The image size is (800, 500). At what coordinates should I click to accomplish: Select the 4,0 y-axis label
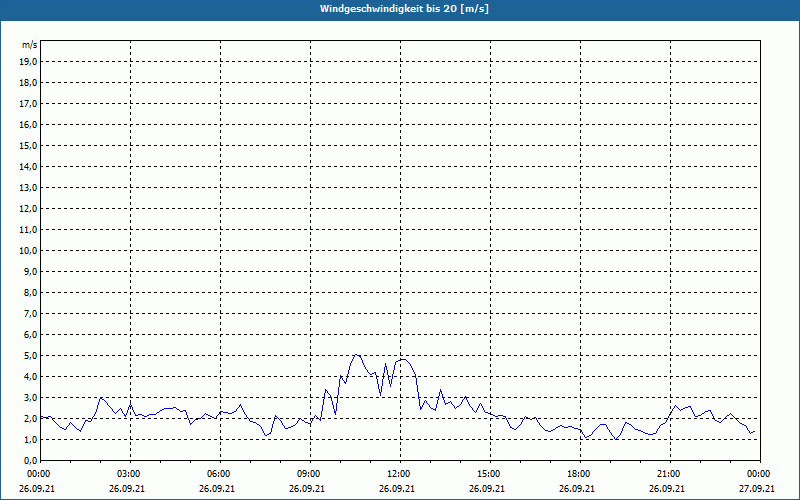(x=30, y=376)
